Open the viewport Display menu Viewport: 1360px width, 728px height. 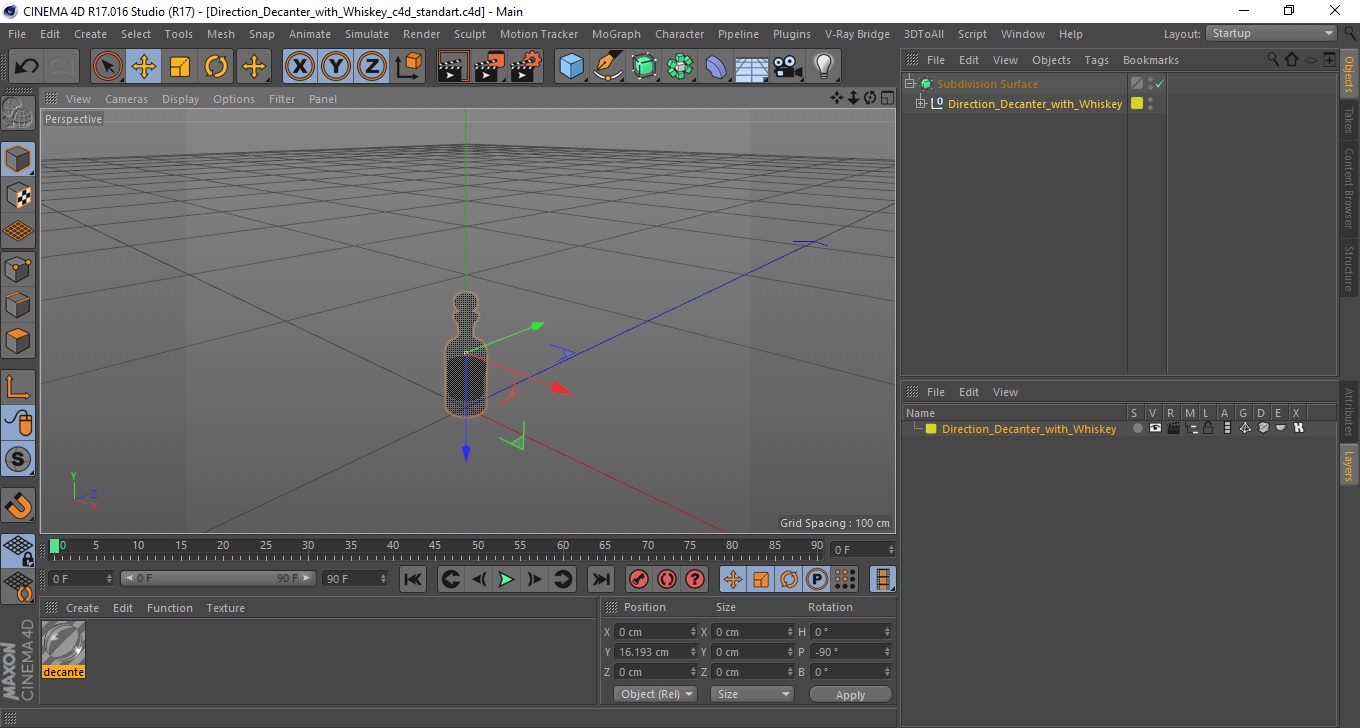[x=181, y=99]
